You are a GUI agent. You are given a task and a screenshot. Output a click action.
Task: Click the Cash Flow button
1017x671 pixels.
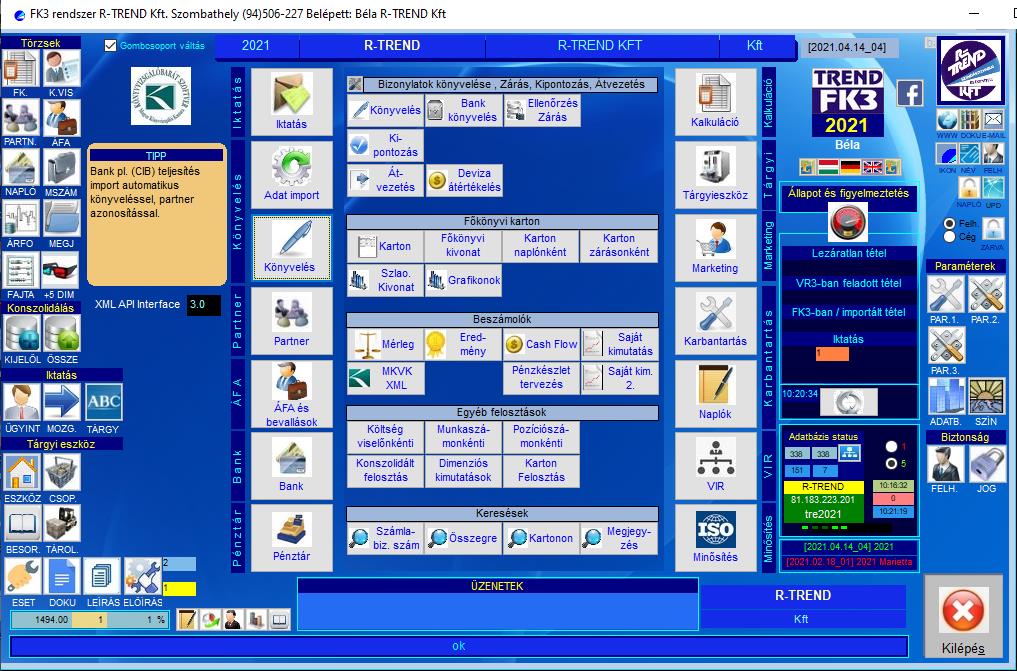point(542,344)
